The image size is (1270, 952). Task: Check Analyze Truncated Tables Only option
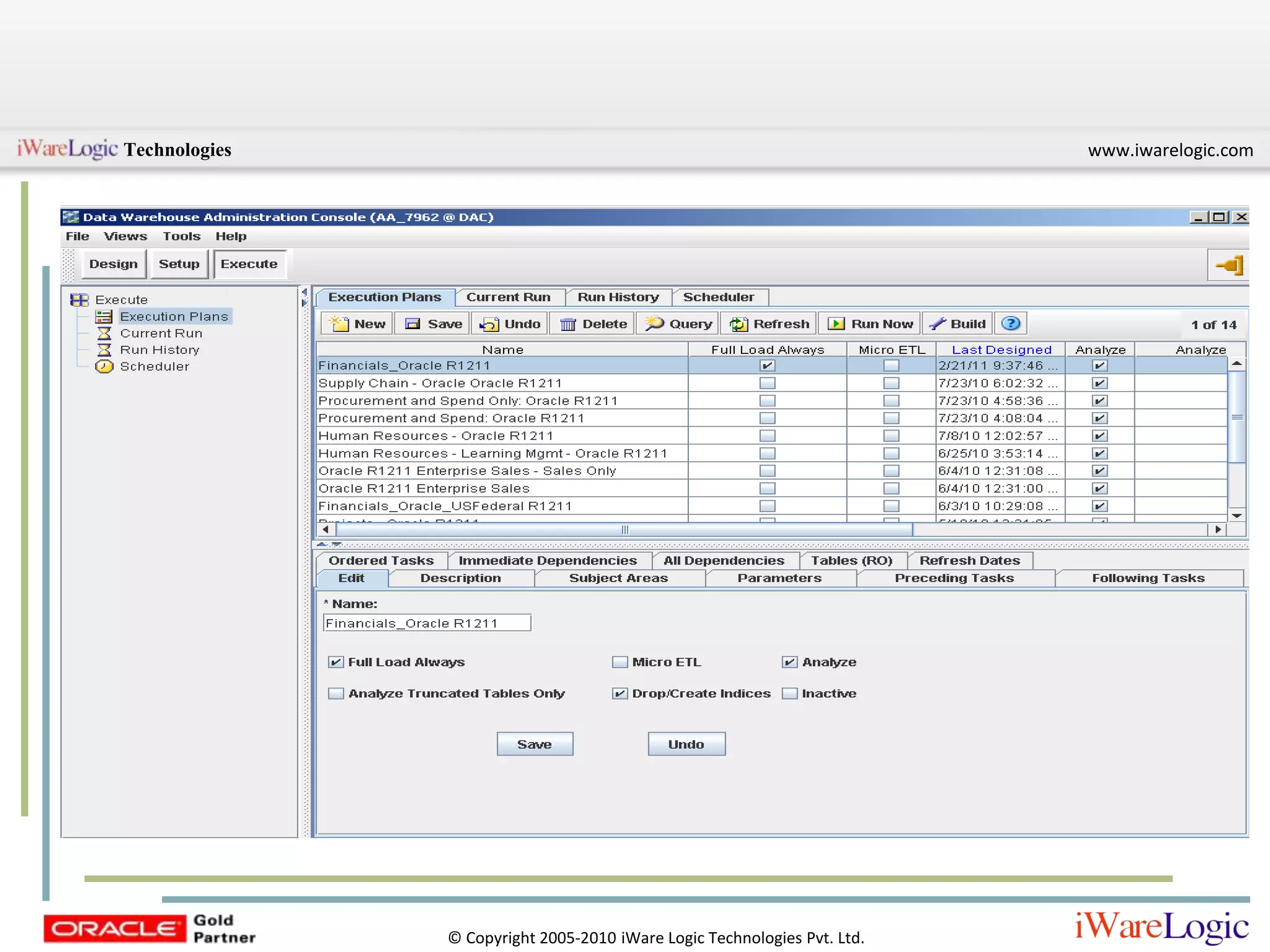tap(335, 694)
